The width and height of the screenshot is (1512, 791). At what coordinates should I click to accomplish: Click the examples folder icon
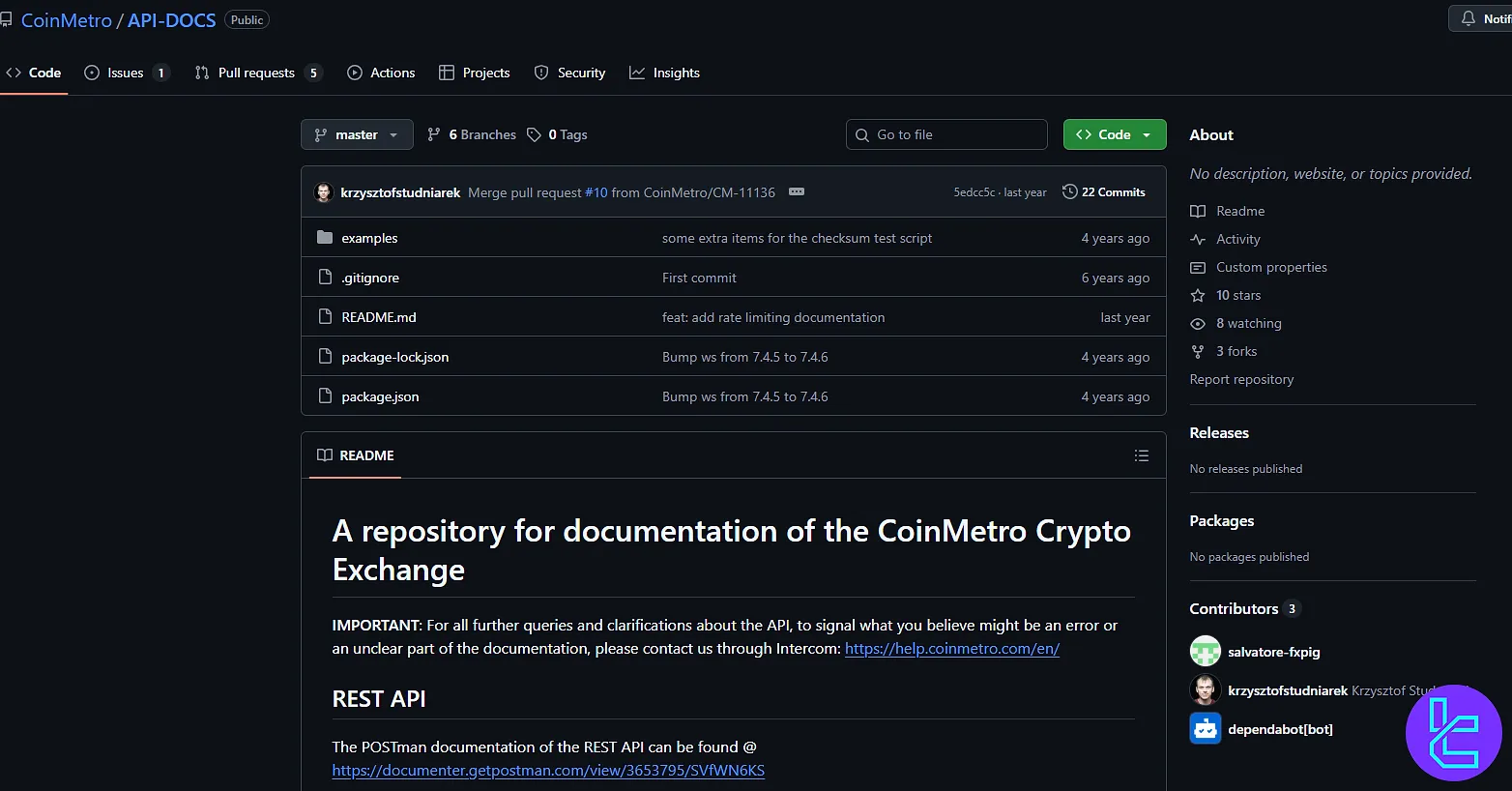tap(325, 237)
